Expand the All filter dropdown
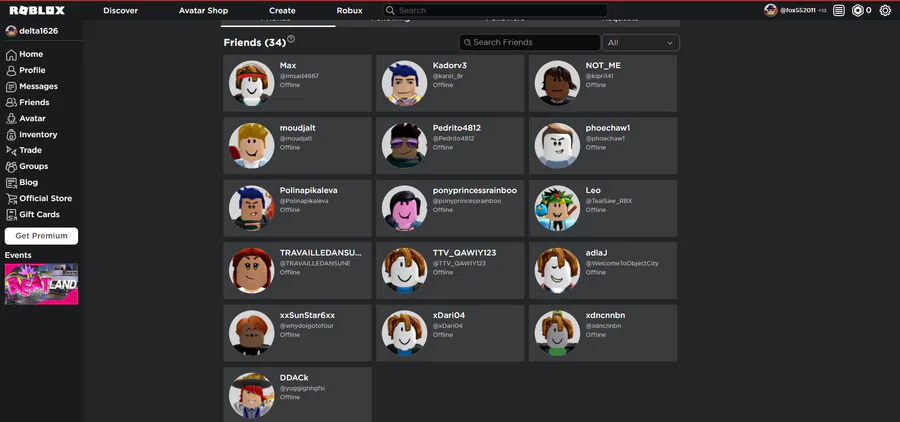This screenshot has width=900, height=422. point(641,42)
